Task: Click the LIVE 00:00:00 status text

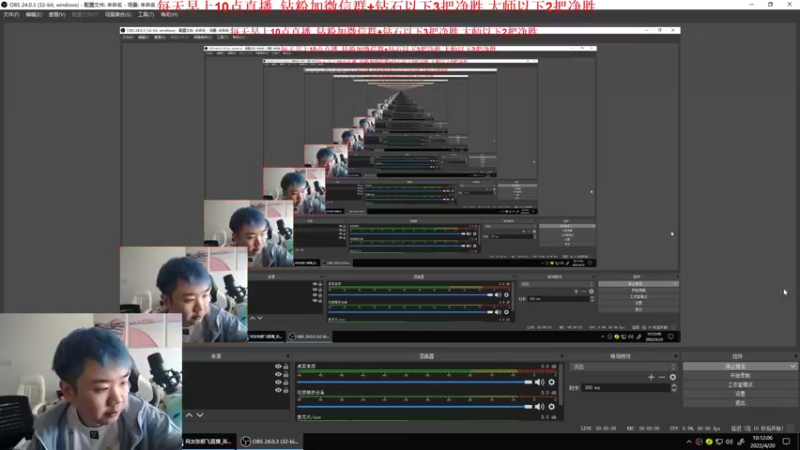Action: coord(598,429)
